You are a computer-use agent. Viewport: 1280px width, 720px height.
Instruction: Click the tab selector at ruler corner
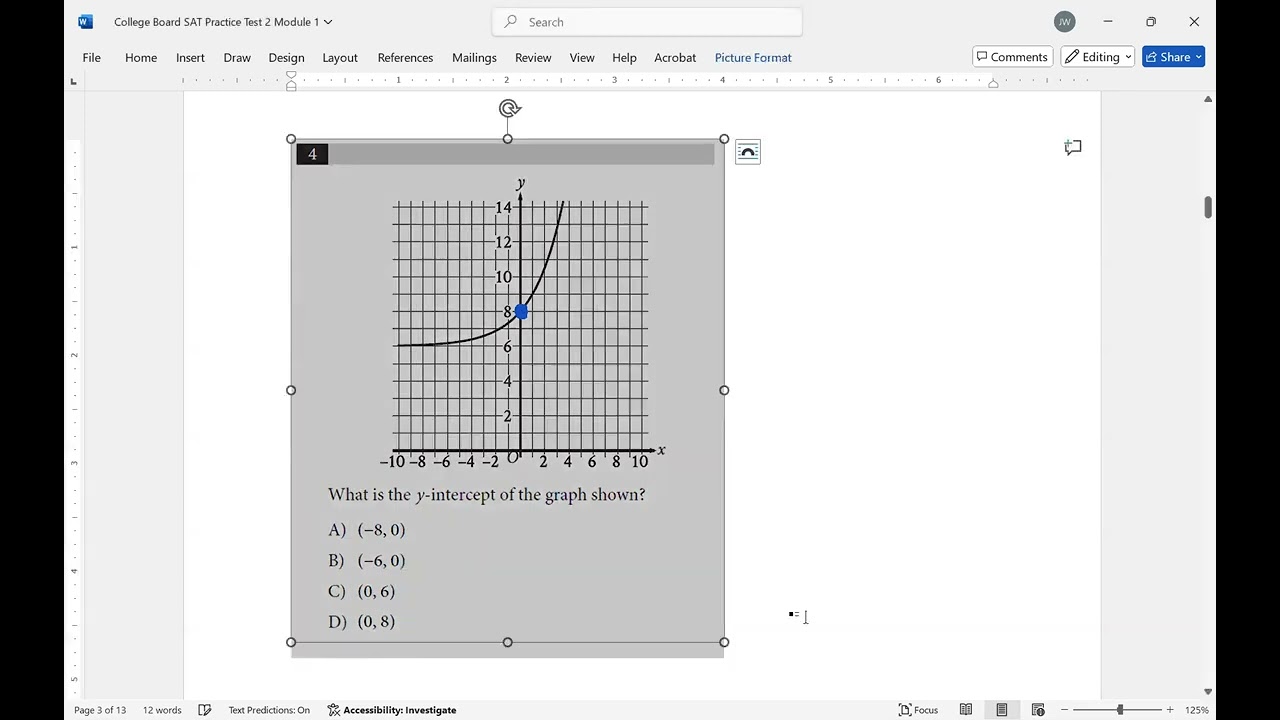(x=73, y=81)
